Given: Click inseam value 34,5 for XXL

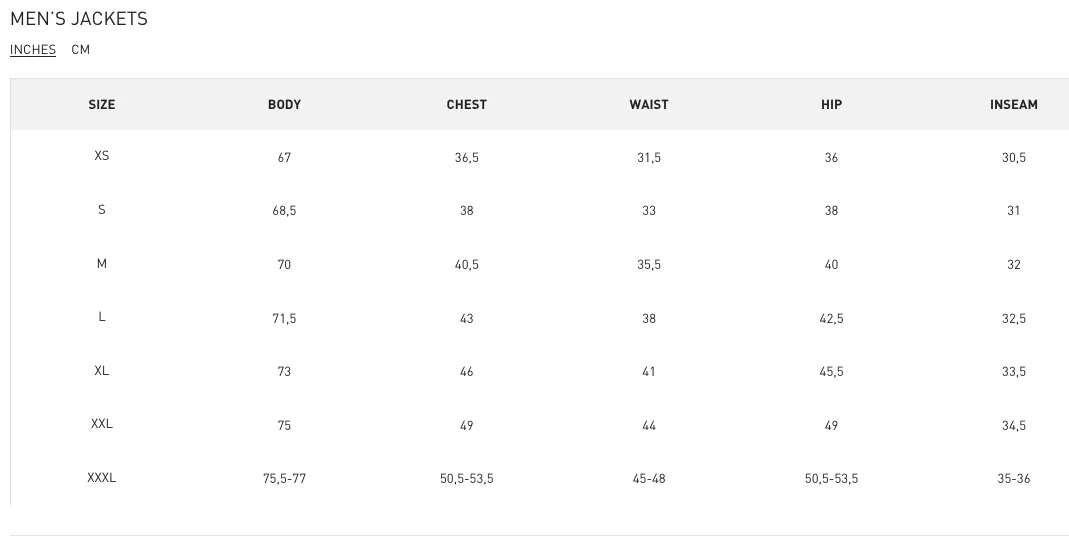Looking at the screenshot, I should 1014,426.
